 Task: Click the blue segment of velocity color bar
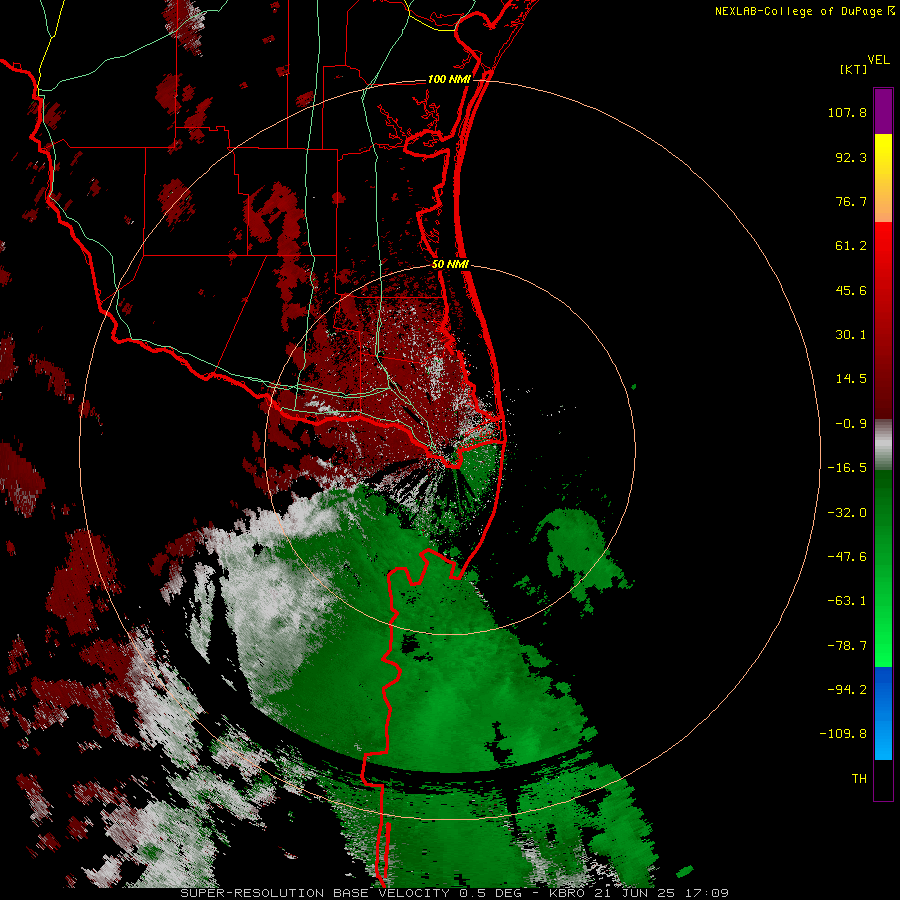(883, 713)
